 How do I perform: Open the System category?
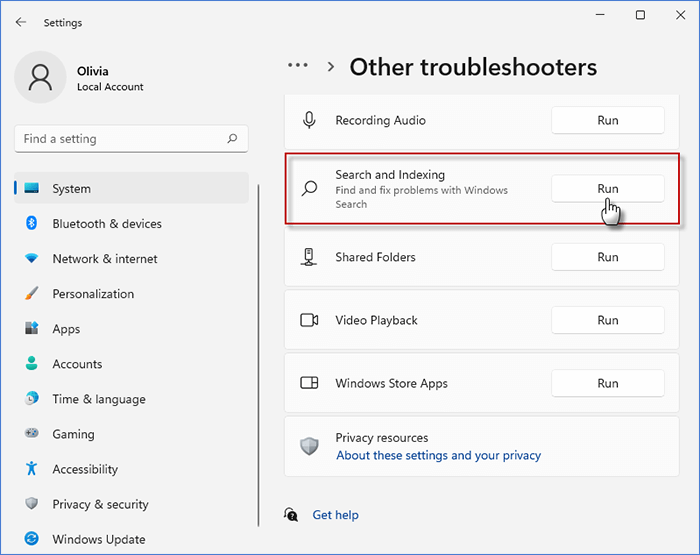coord(72,189)
